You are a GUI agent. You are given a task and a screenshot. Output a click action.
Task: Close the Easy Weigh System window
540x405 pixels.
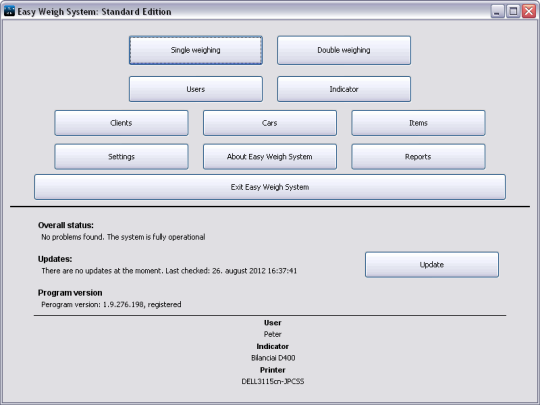pos(529,11)
